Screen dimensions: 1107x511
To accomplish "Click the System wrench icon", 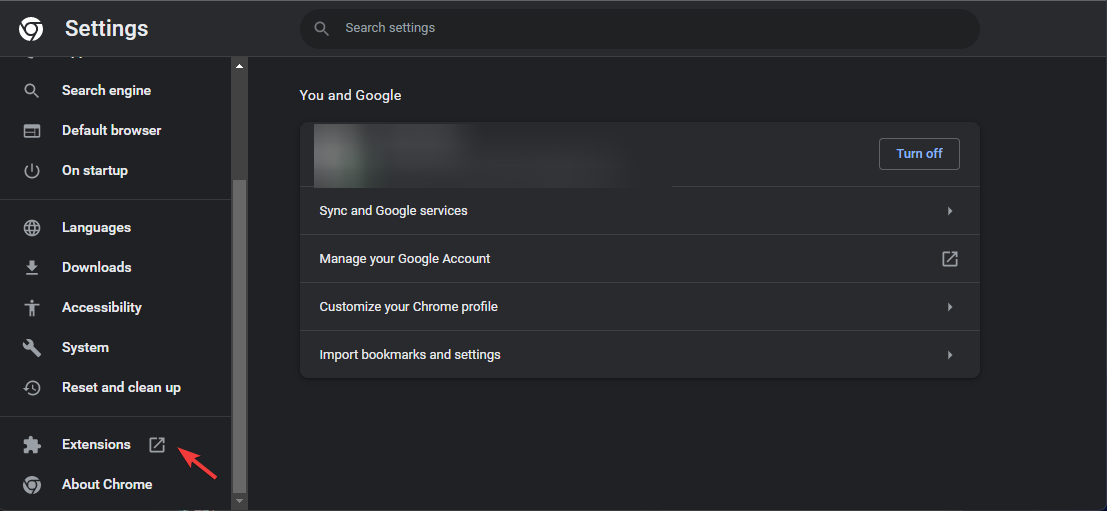I will [x=32, y=348].
